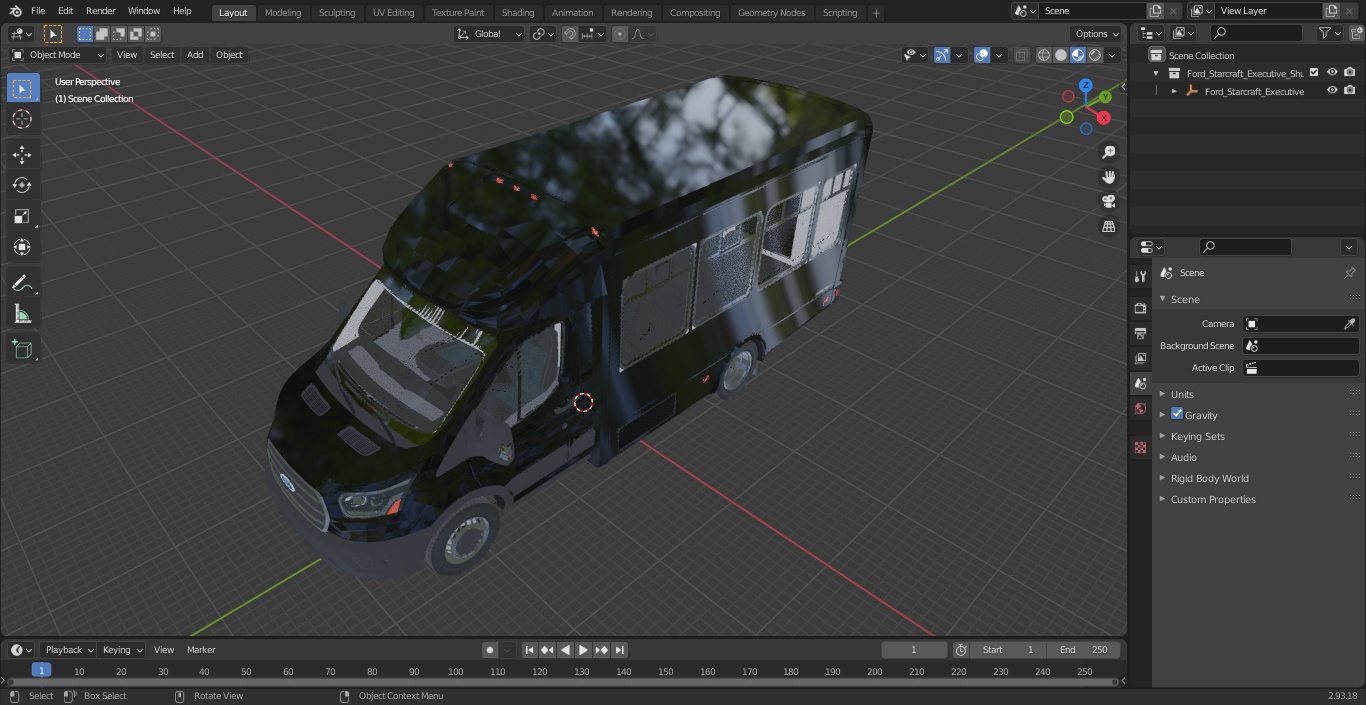Viewport: 1366px width, 705px height.
Task: Open the Render menu
Action: pyautogui.click(x=101, y=11)
